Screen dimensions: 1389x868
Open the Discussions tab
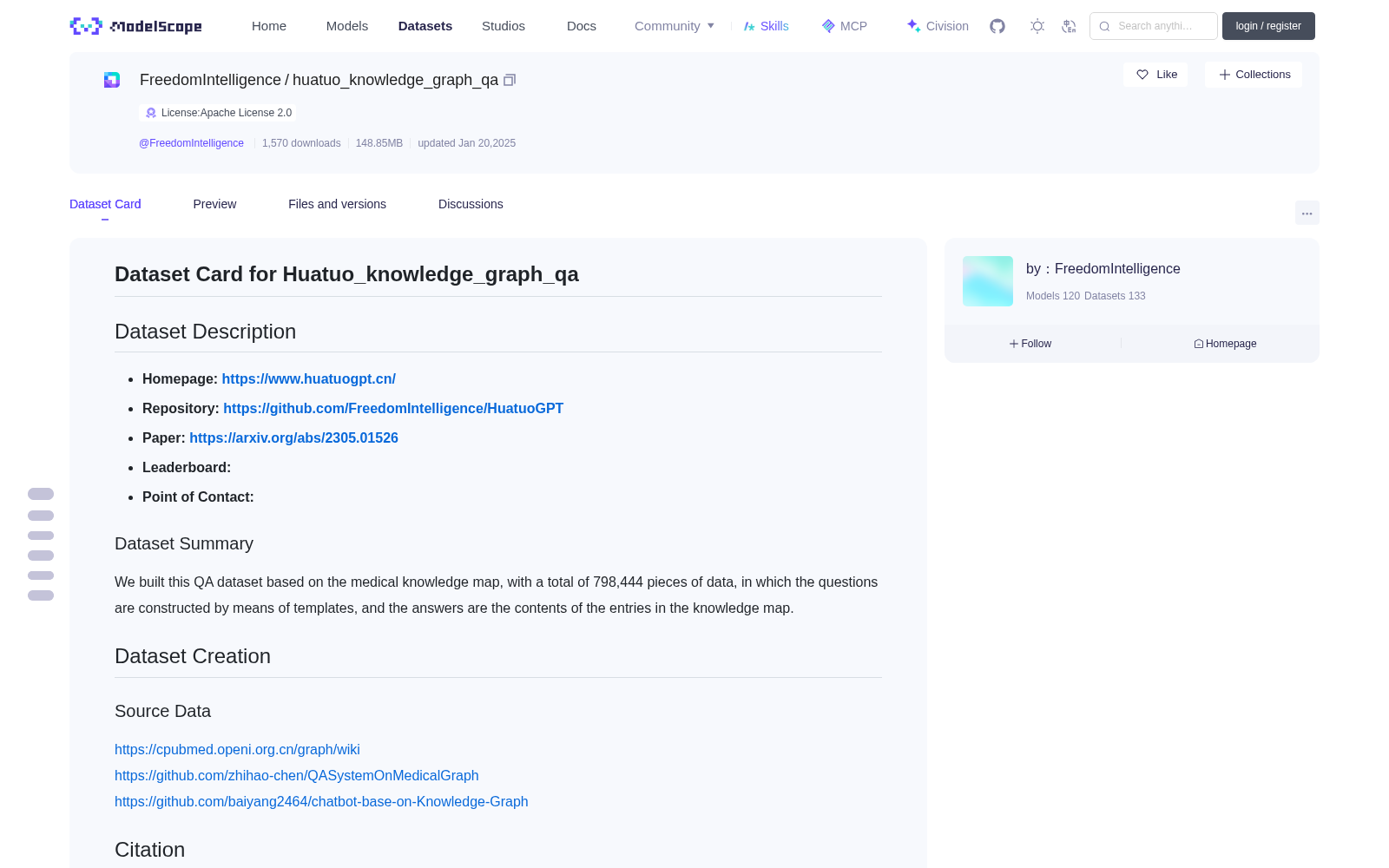(x=471, y=204)
